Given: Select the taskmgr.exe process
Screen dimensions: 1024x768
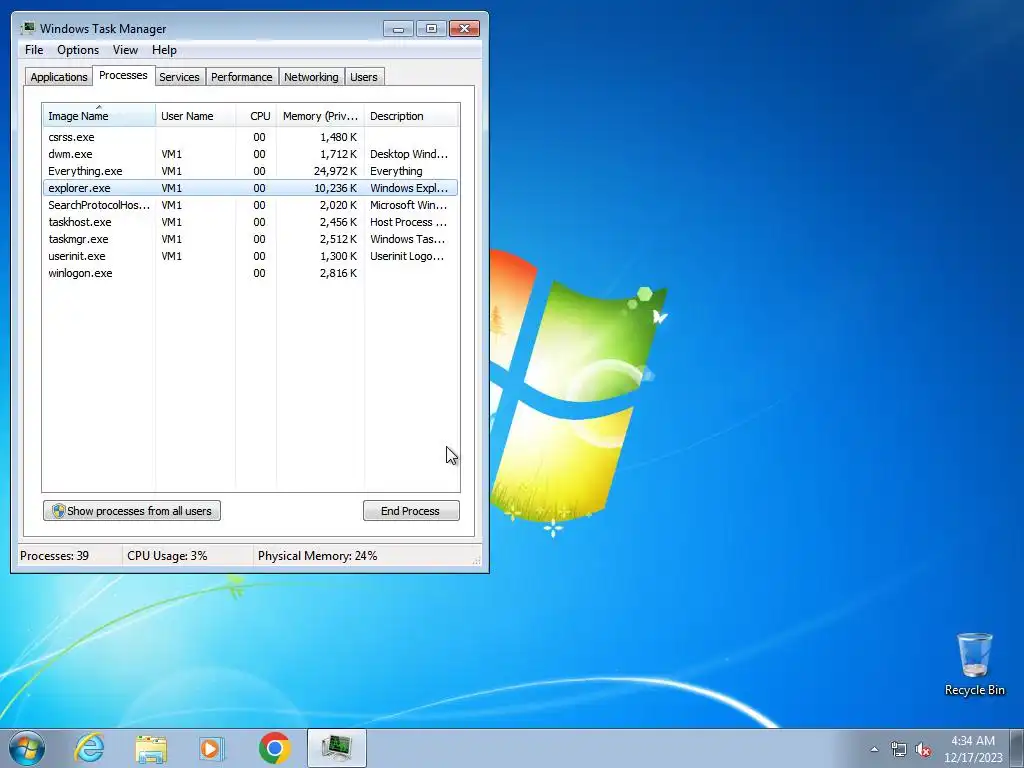Looking at the screenshot, I should (250, 239).
